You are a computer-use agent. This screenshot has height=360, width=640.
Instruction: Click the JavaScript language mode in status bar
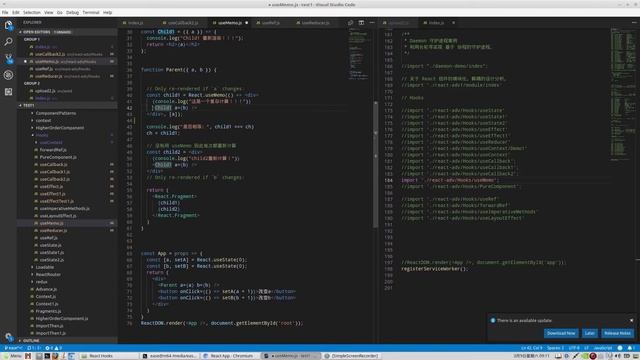[x=603, y=348]
